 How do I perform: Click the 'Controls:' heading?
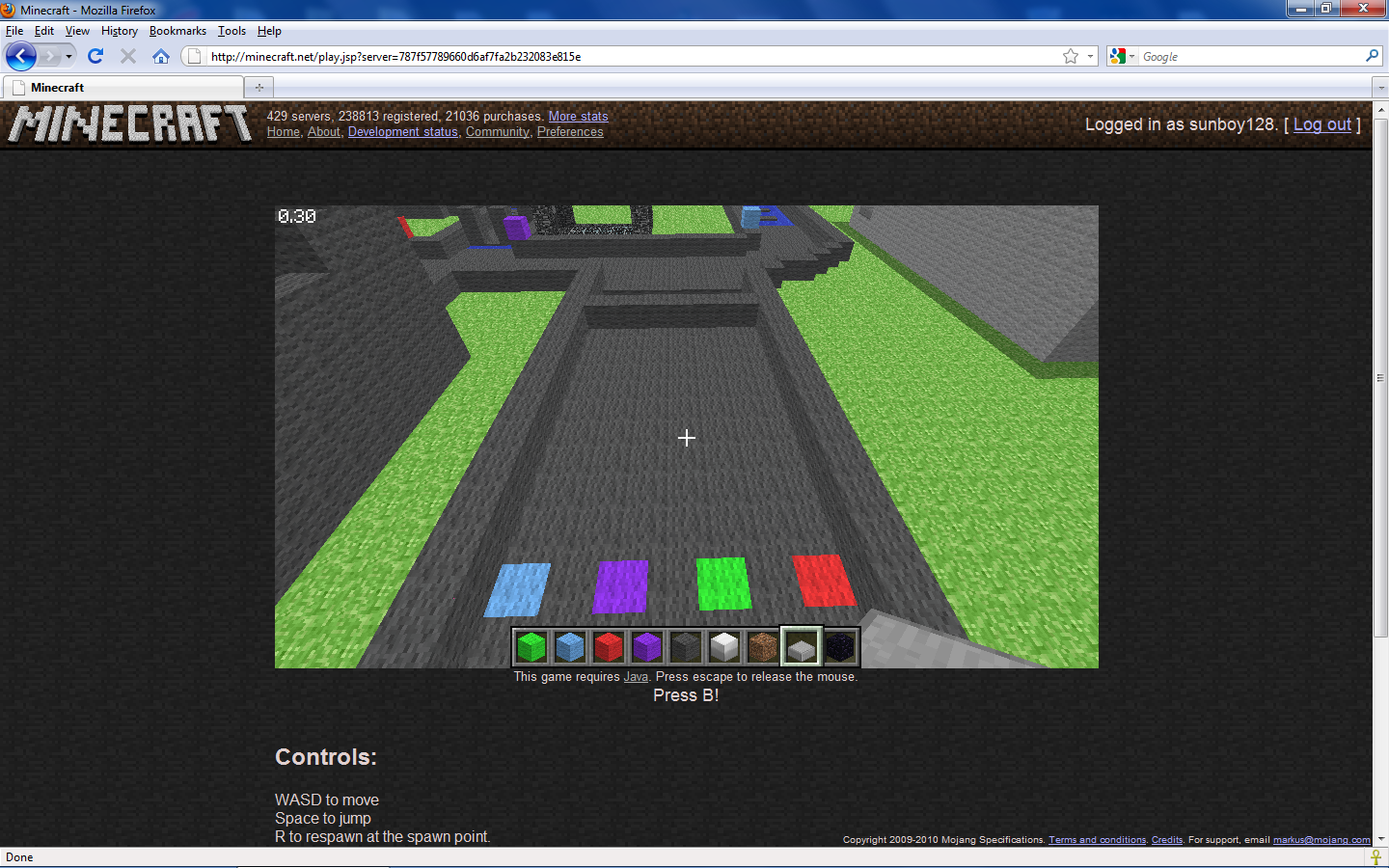tap(326, 757)
